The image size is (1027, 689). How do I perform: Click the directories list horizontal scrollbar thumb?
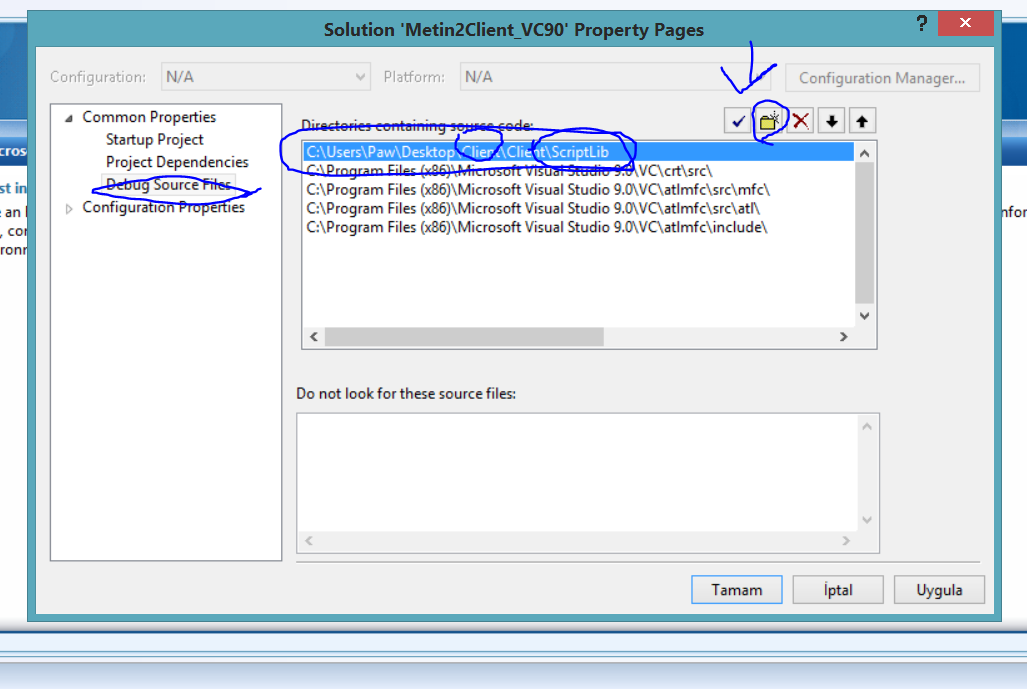coord(464,337)
